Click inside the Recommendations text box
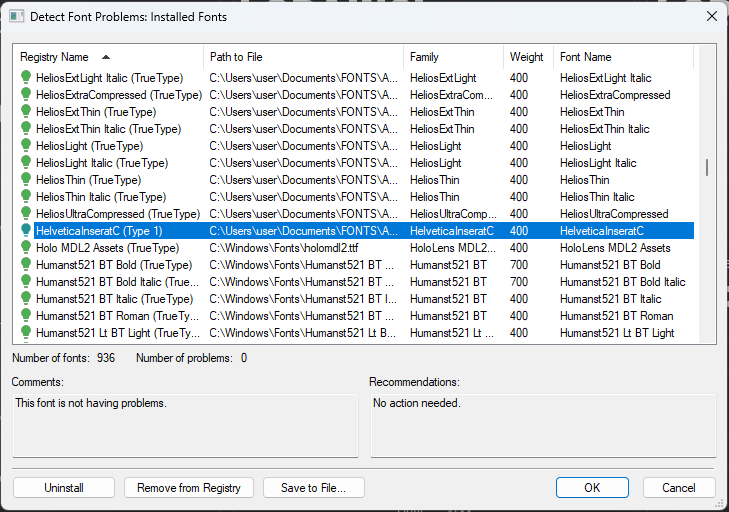This screenshot has width=729, height=512. click(543, 426)
